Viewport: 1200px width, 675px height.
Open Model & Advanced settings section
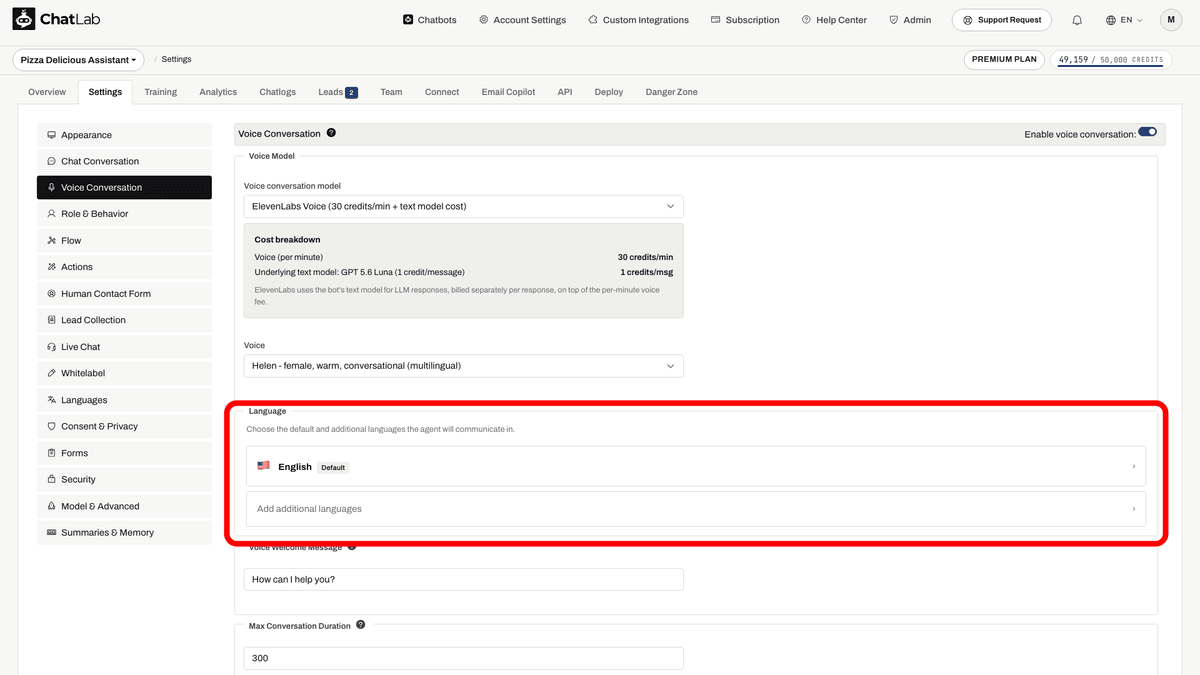point(124,506)
